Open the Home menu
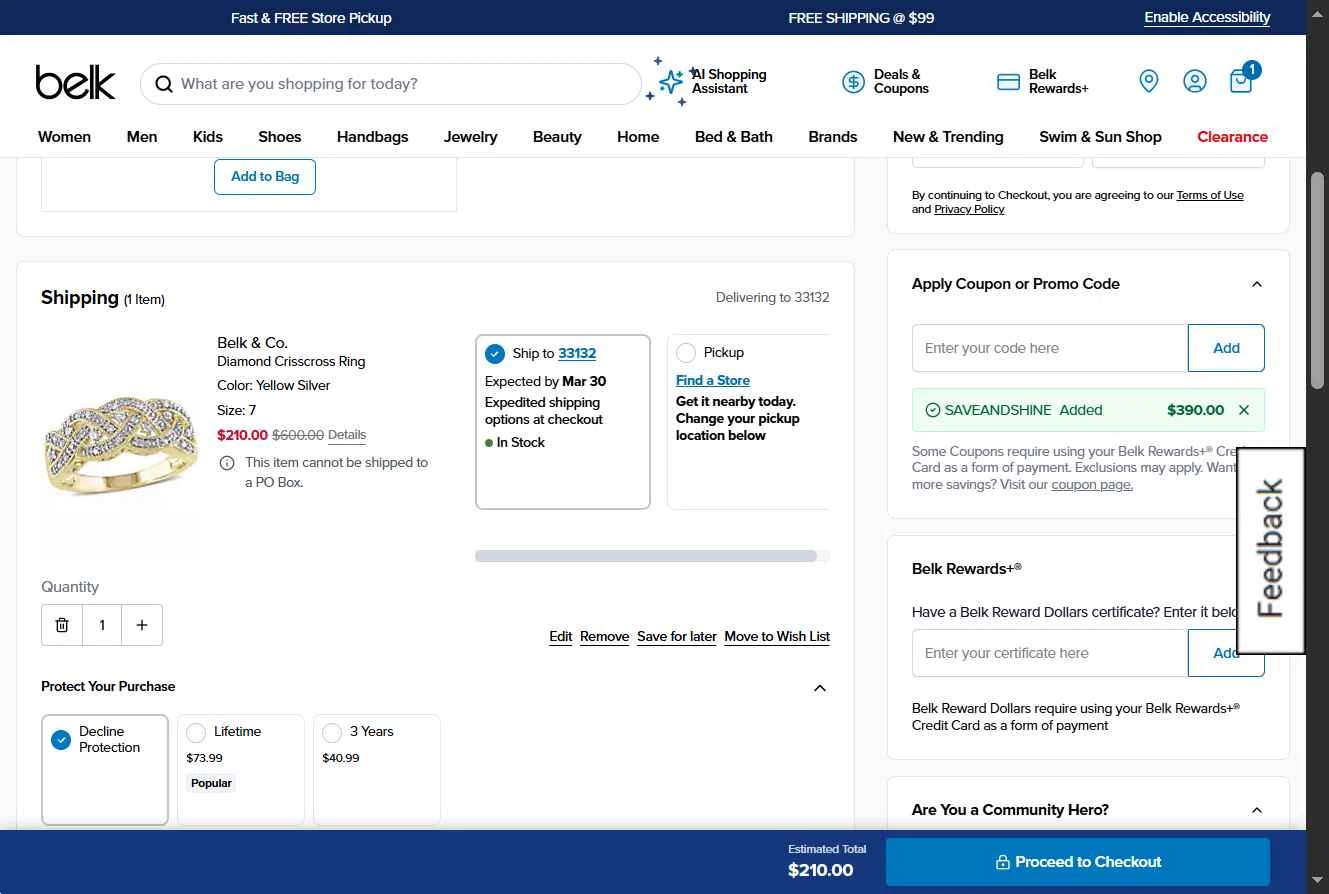1329x894 pixels. click(638, 137)
